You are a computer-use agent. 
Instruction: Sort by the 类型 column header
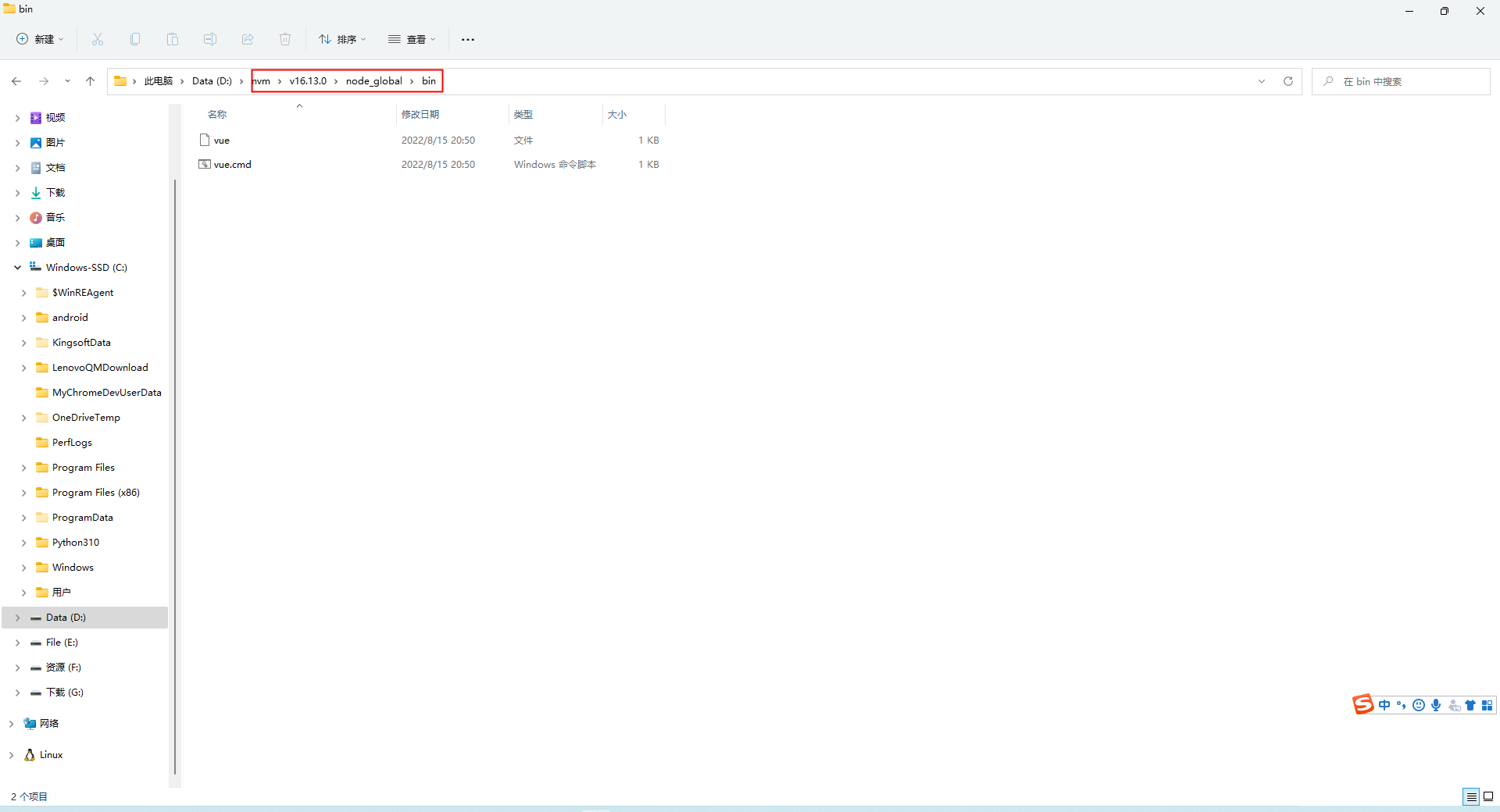point(523,115)
